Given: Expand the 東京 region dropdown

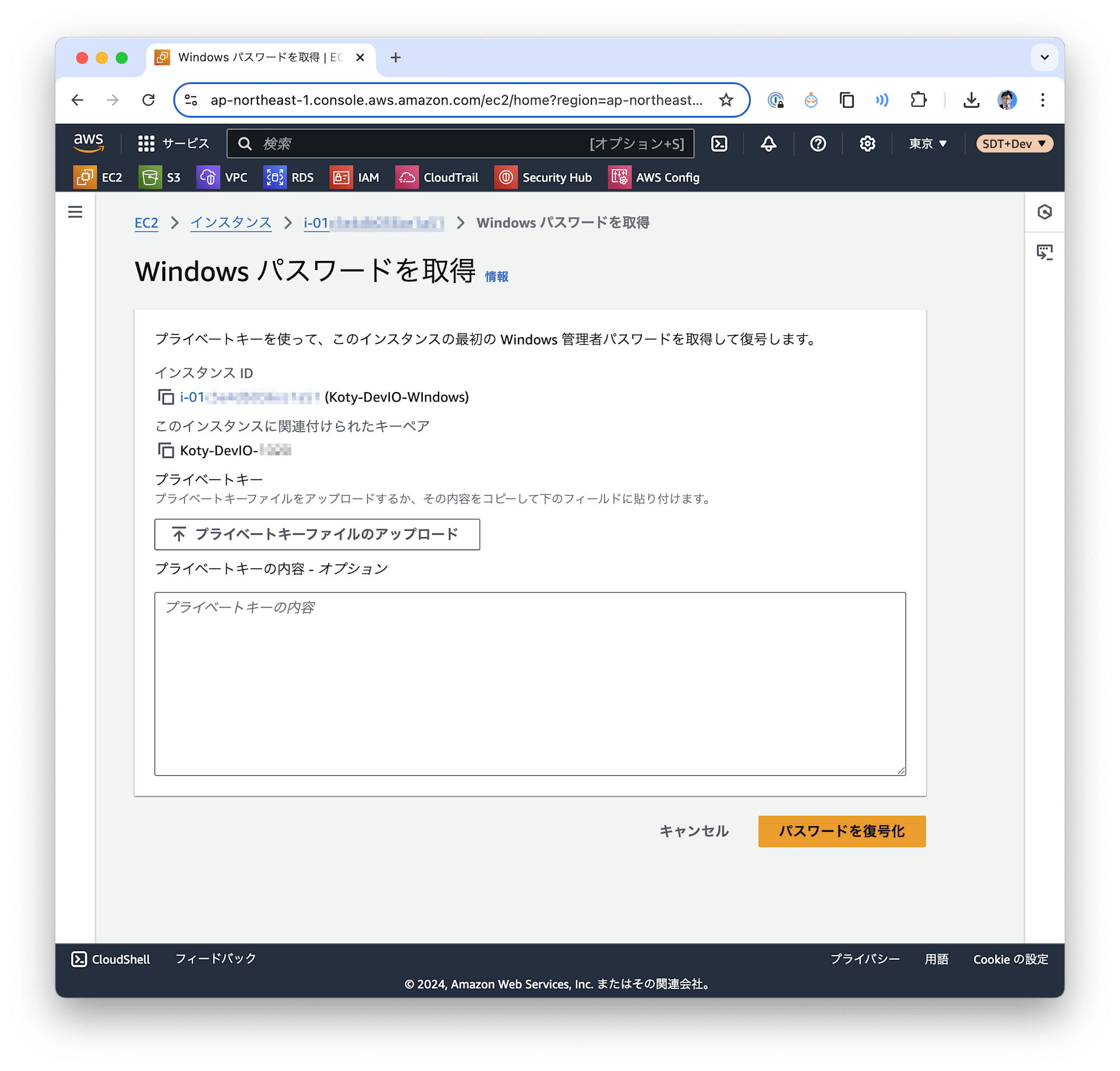Looking at the screenshot, I should 927,143.
